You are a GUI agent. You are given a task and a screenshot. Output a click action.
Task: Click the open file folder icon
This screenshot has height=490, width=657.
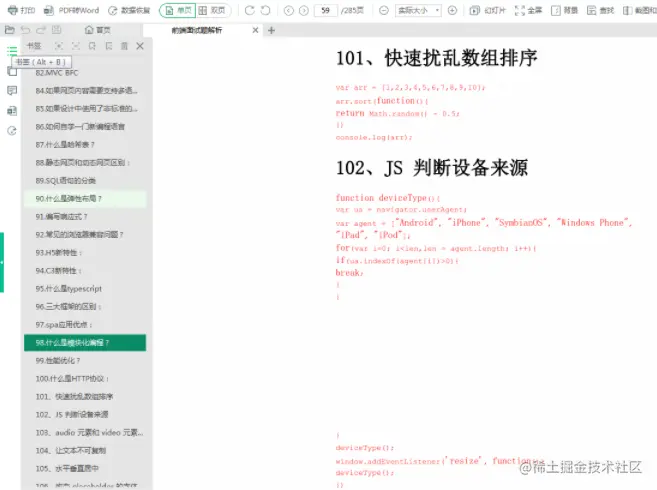[x=10, y=30]
